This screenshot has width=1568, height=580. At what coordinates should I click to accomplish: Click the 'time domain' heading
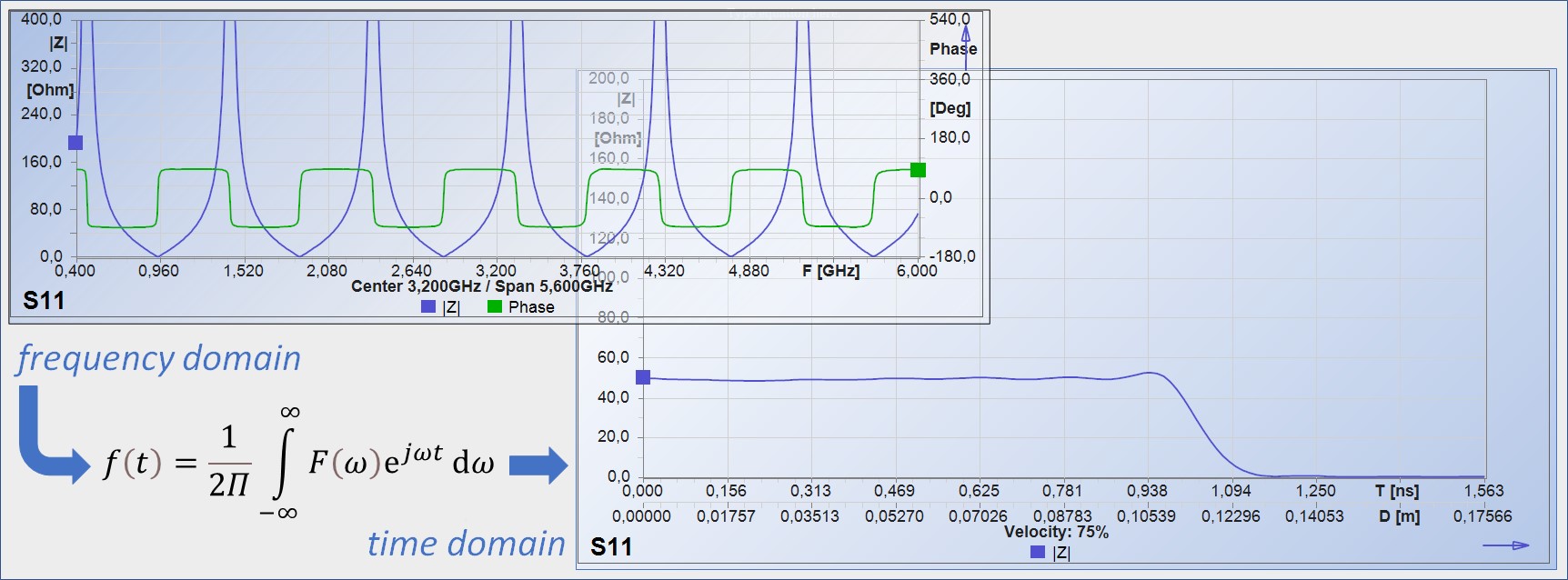(x=466, y=544)
